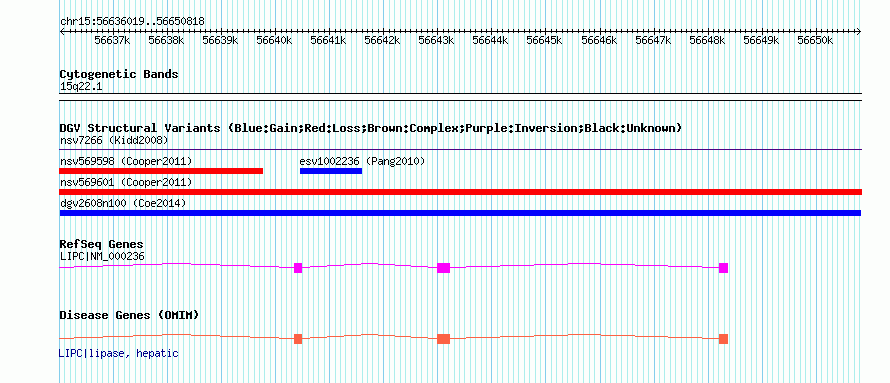890x383 pixels.
Task: Click the LIPC|NM_000236 RefSeq gene label
Action: (102, 256)
